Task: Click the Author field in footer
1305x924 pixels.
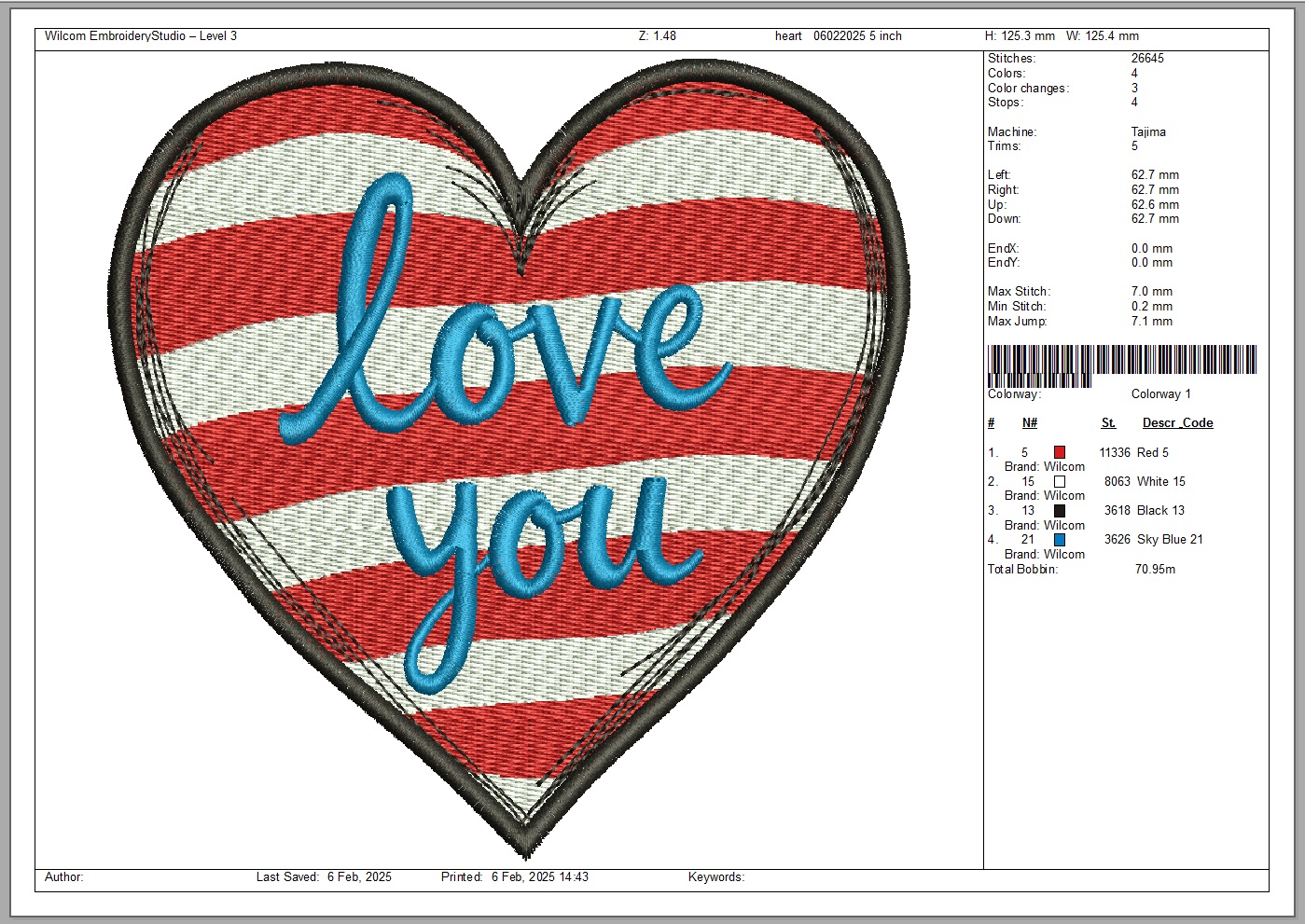Action: pyautogui.click(x=64, y=877)
